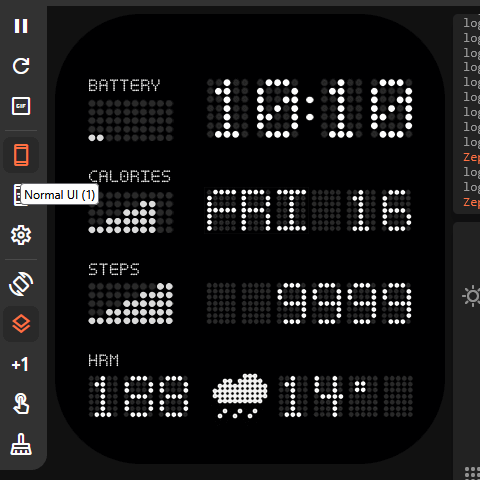Rotate the device with the rotate icon
Viewport: 480px width, 480px height.
tap(21, 284)
